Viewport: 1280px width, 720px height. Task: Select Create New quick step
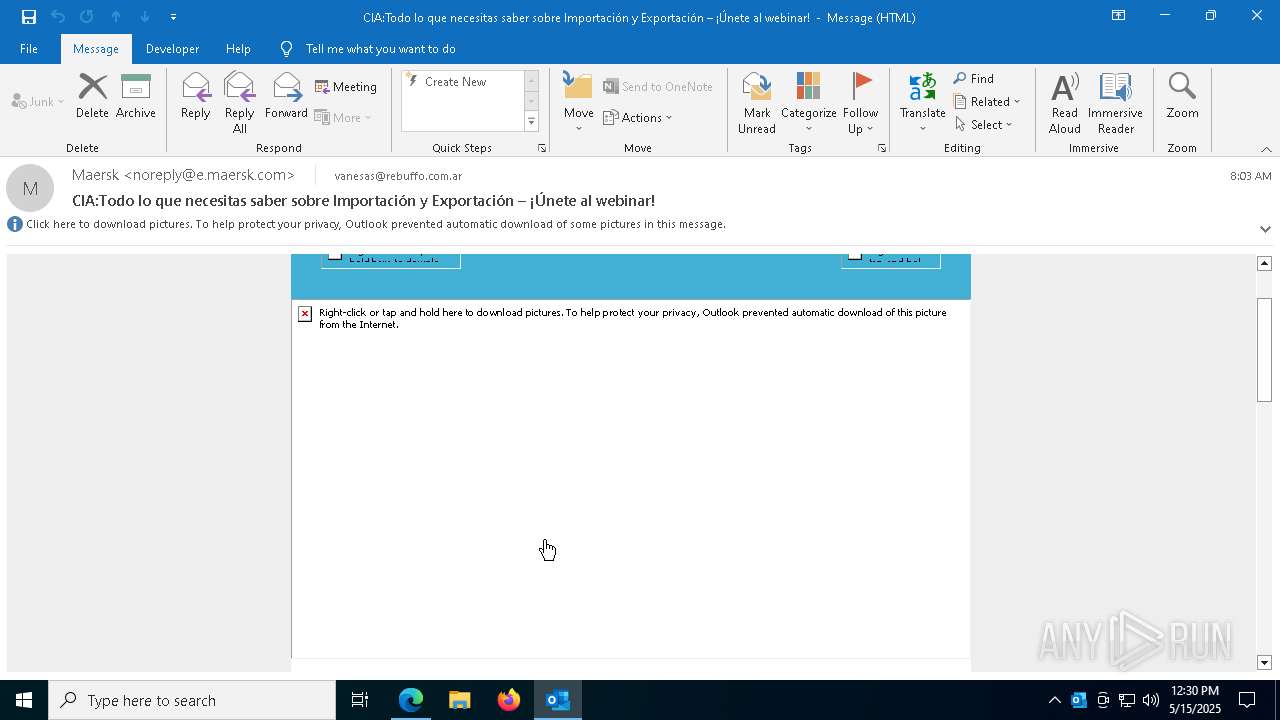coord(456,82)
